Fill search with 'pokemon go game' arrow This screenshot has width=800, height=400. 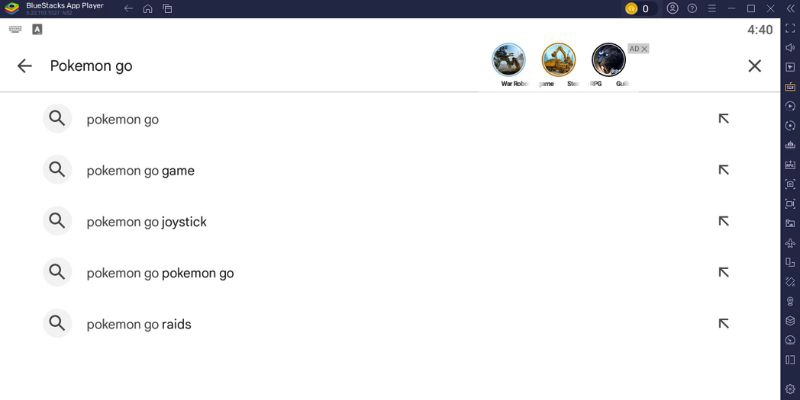tap(723, 170)
